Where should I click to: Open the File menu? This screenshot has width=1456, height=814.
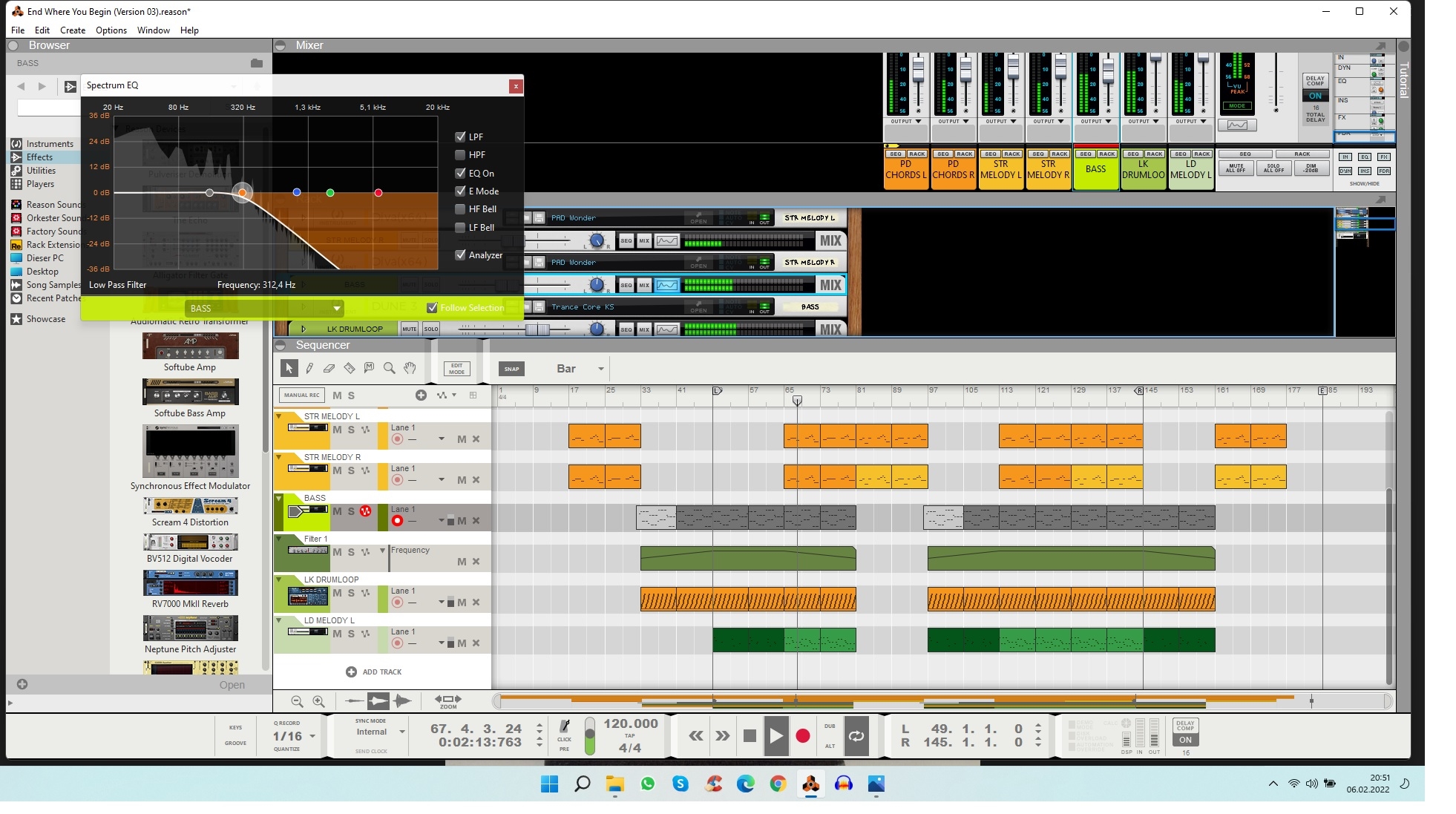coord(18,30)
